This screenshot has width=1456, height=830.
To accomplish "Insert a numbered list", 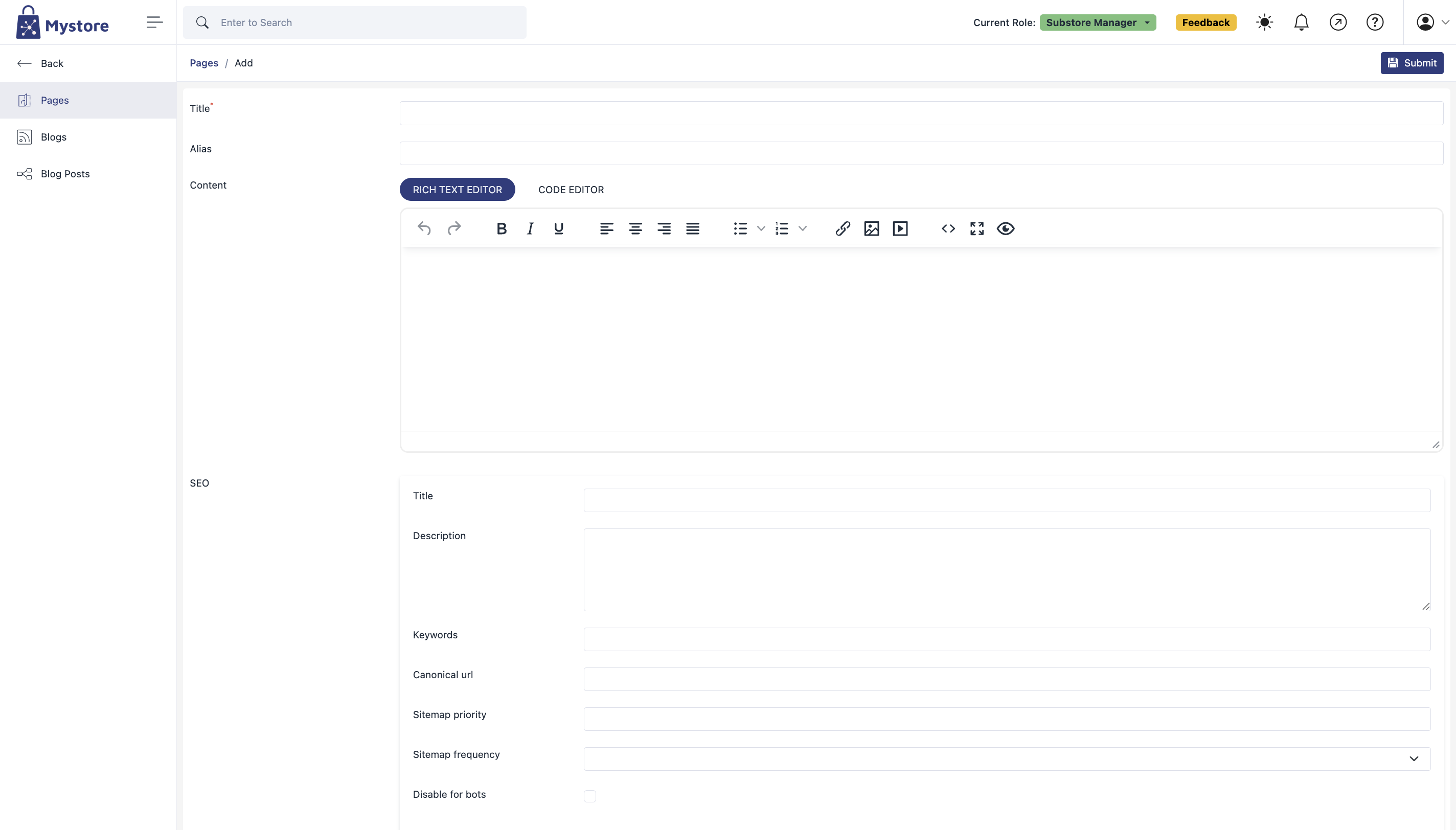I will pyautogui.click(x=782, y=228).
